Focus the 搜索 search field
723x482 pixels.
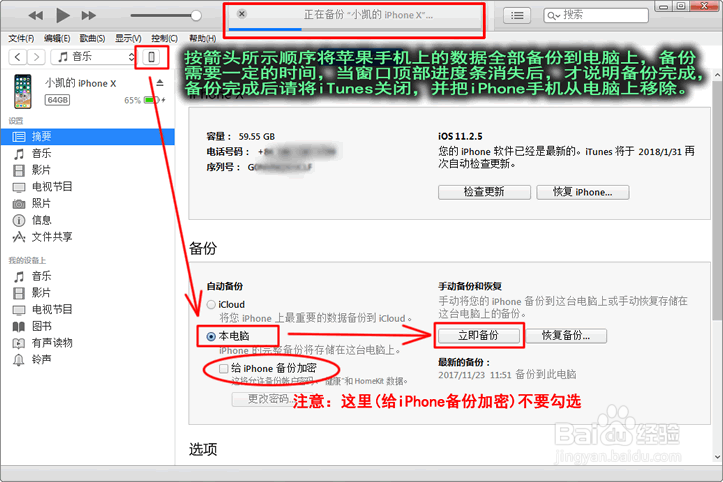coord(596,15)
